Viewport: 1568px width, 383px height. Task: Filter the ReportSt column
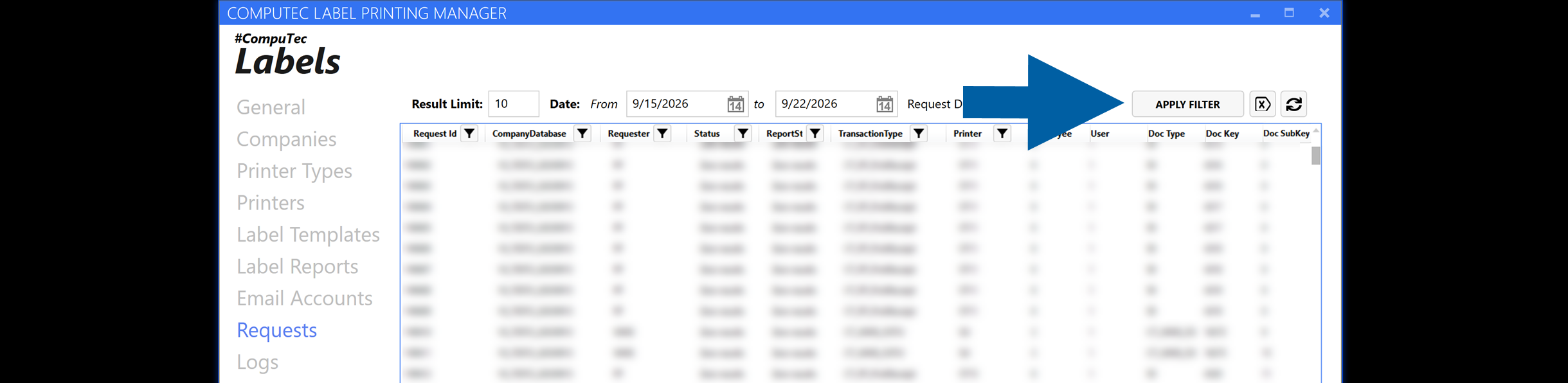click(x=815, y=134)
